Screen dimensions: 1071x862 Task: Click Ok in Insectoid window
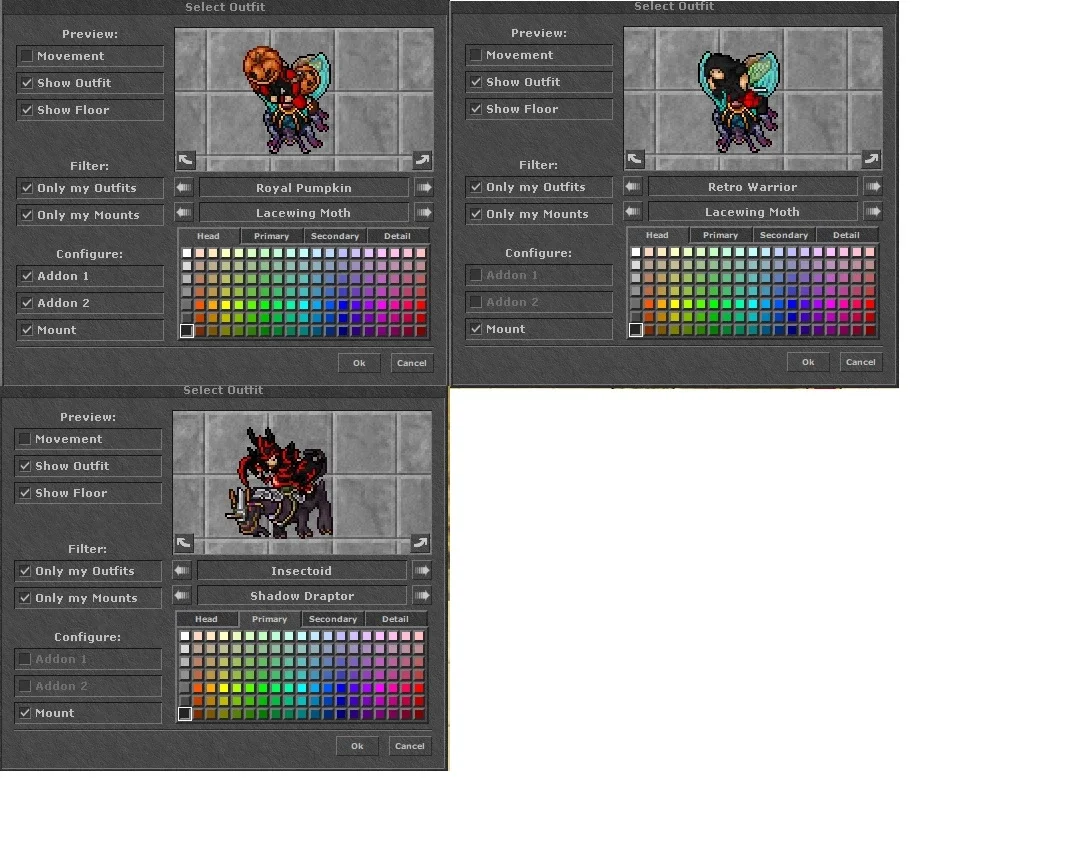coord(357,746)
